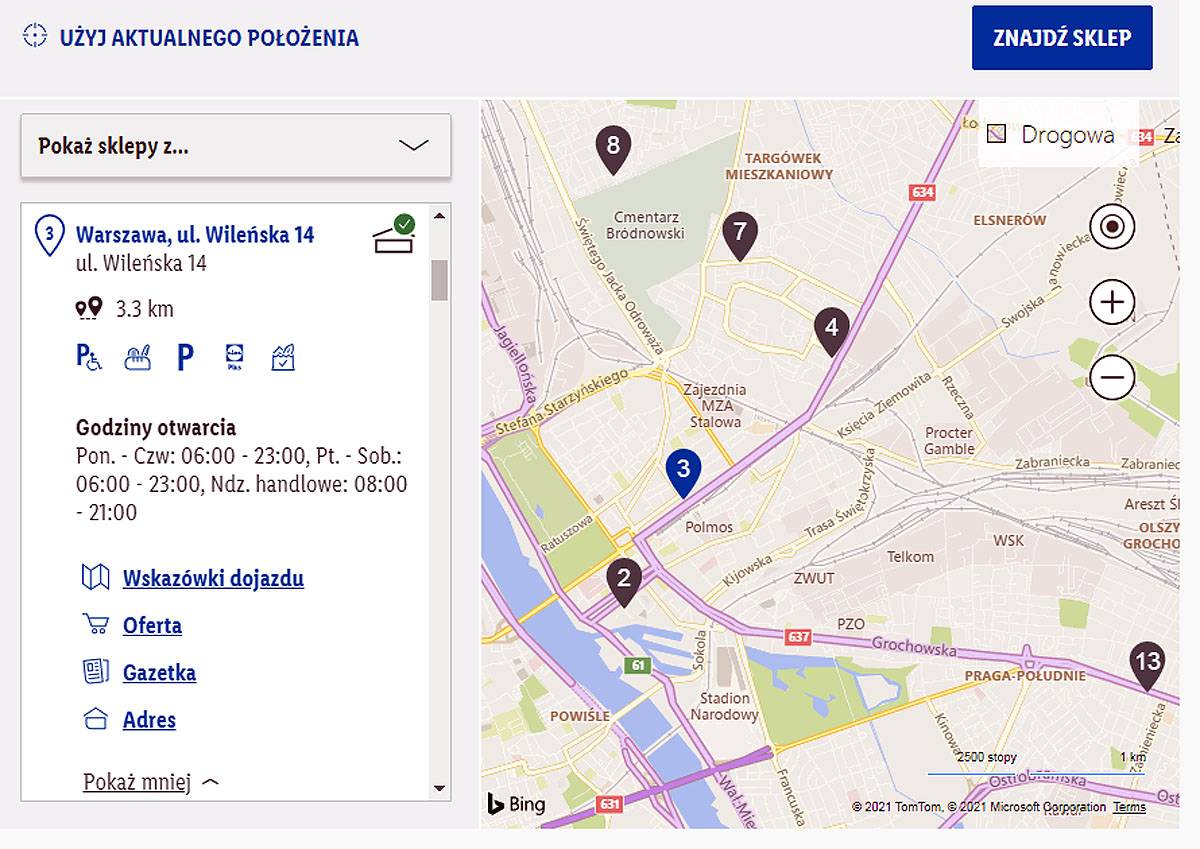
Task: Click the folded map icon beside Wskazówki dojazdu
Action: (x=95, y=577)
